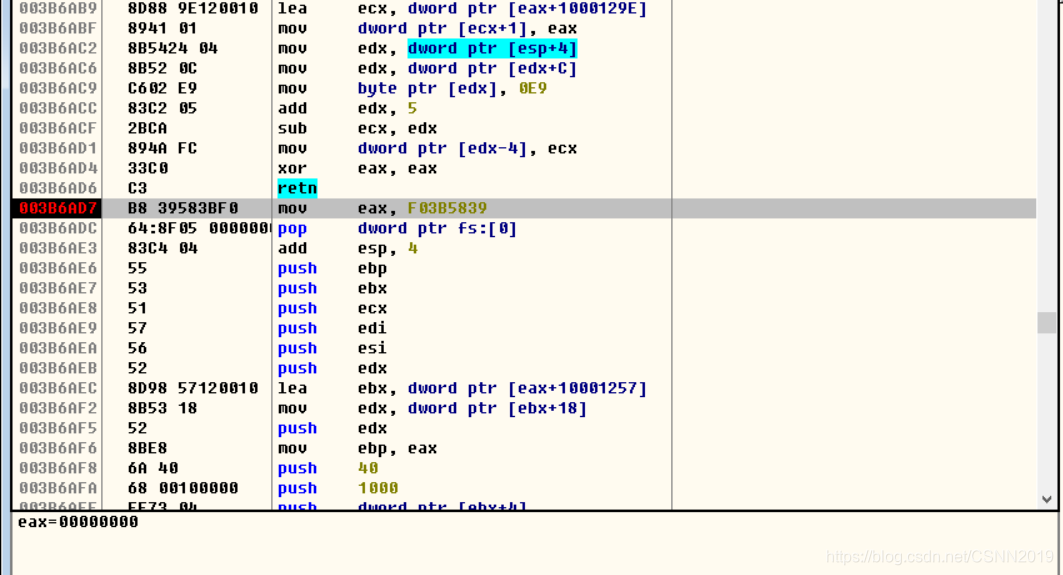The width and height of the screenshot is (1063, 575).
Task: Select the push 40 instruction
Action: 327,468
